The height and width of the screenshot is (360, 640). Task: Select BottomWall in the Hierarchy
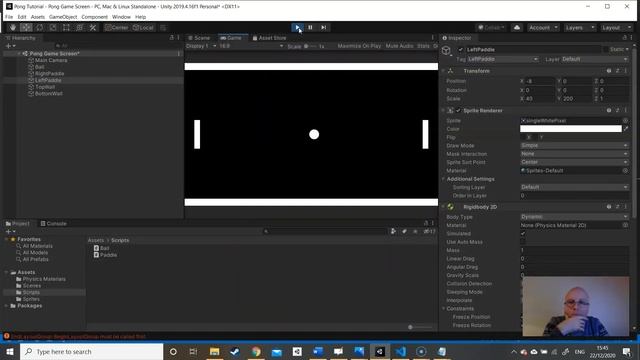click(x=49, y=93)
